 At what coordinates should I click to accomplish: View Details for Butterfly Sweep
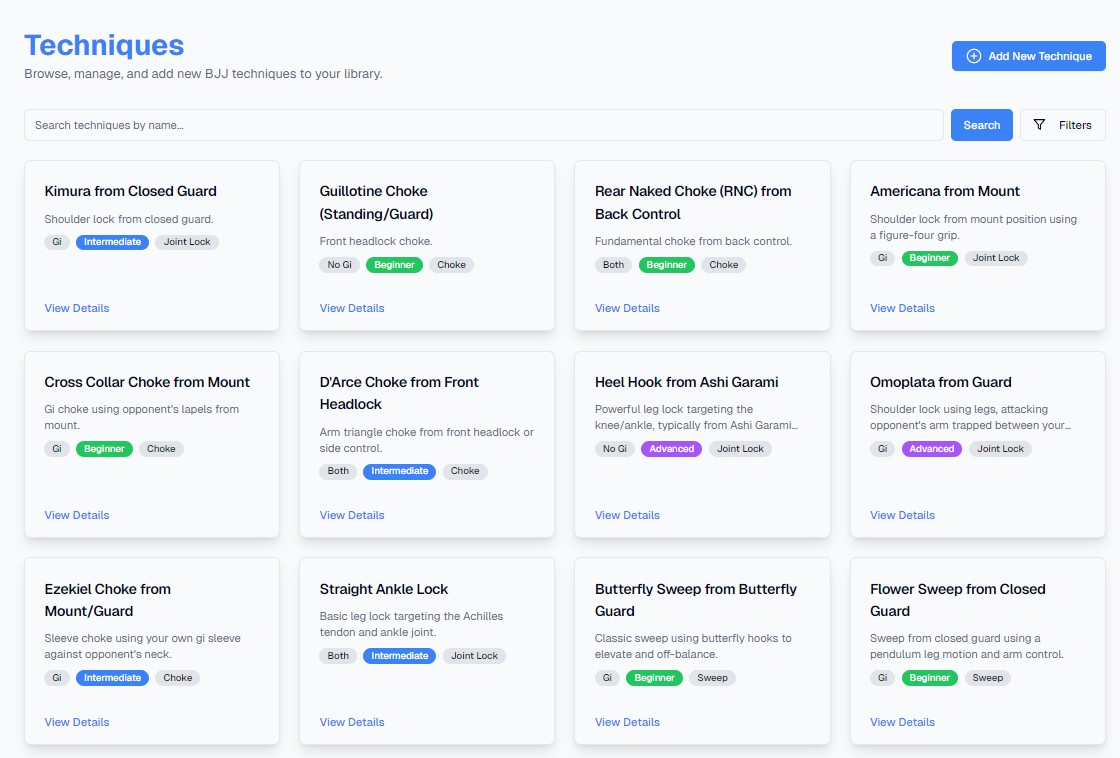[x=627, y=722]
